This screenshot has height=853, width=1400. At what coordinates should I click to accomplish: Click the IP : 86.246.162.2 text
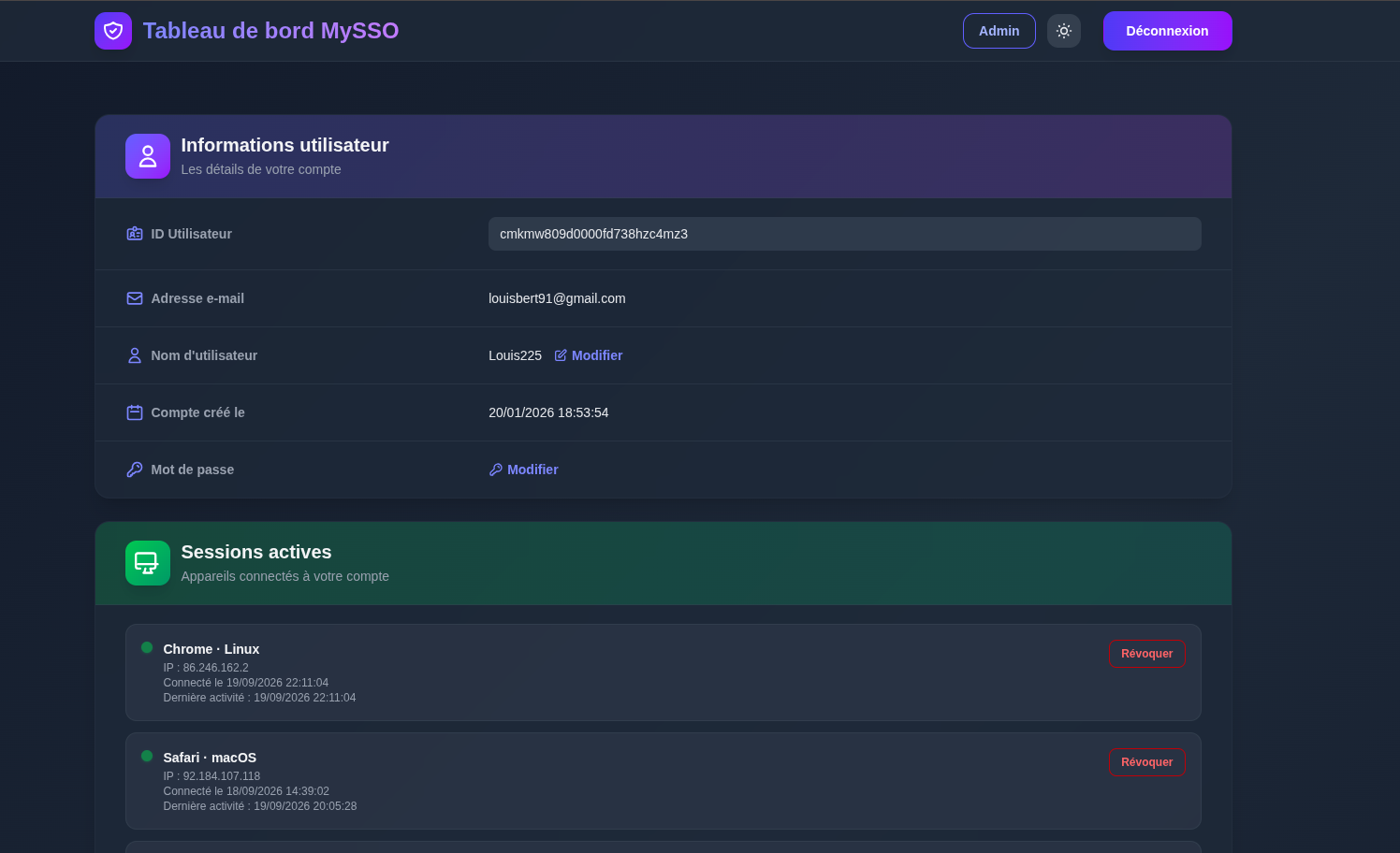point(206,668)
